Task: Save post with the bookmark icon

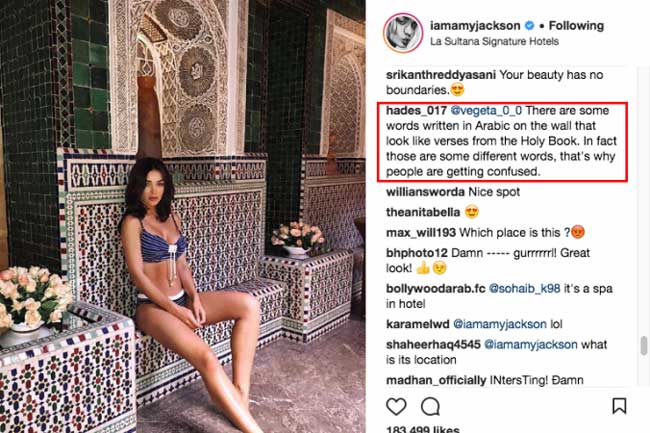Action: click(619, 406)
